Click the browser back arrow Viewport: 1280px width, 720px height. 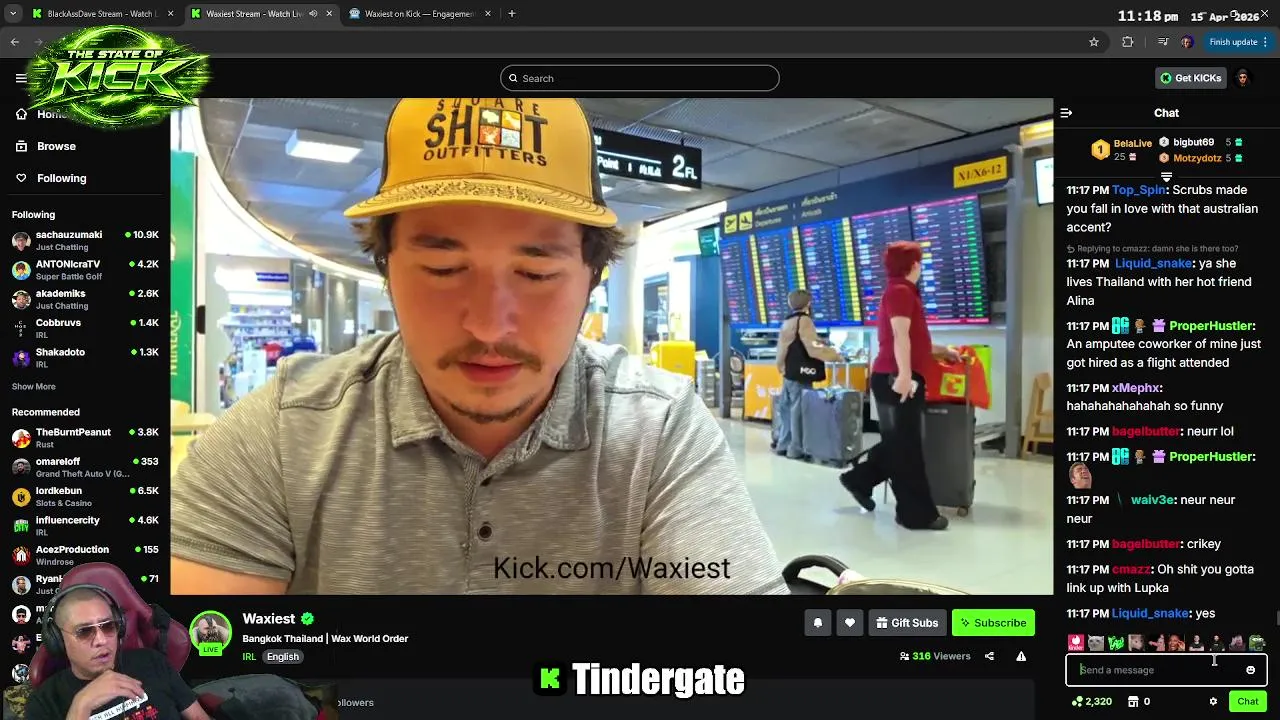[15, 42]
